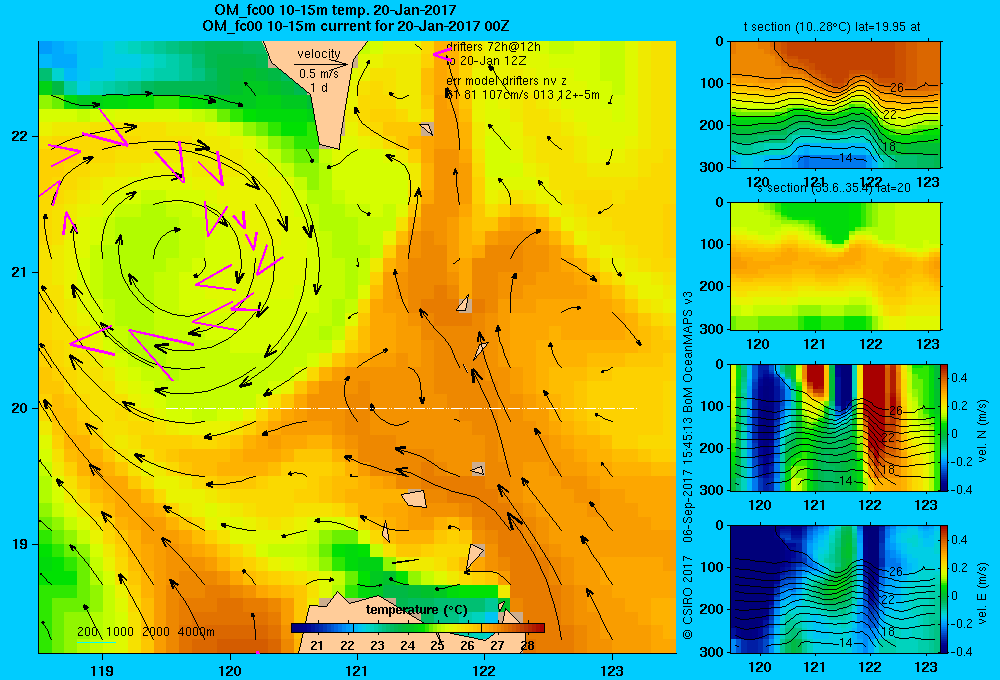Click the 28 tick label on the temperature colorbar
Image resolution: width=1000 pixels, height=680 pixels.
(527, 646)
